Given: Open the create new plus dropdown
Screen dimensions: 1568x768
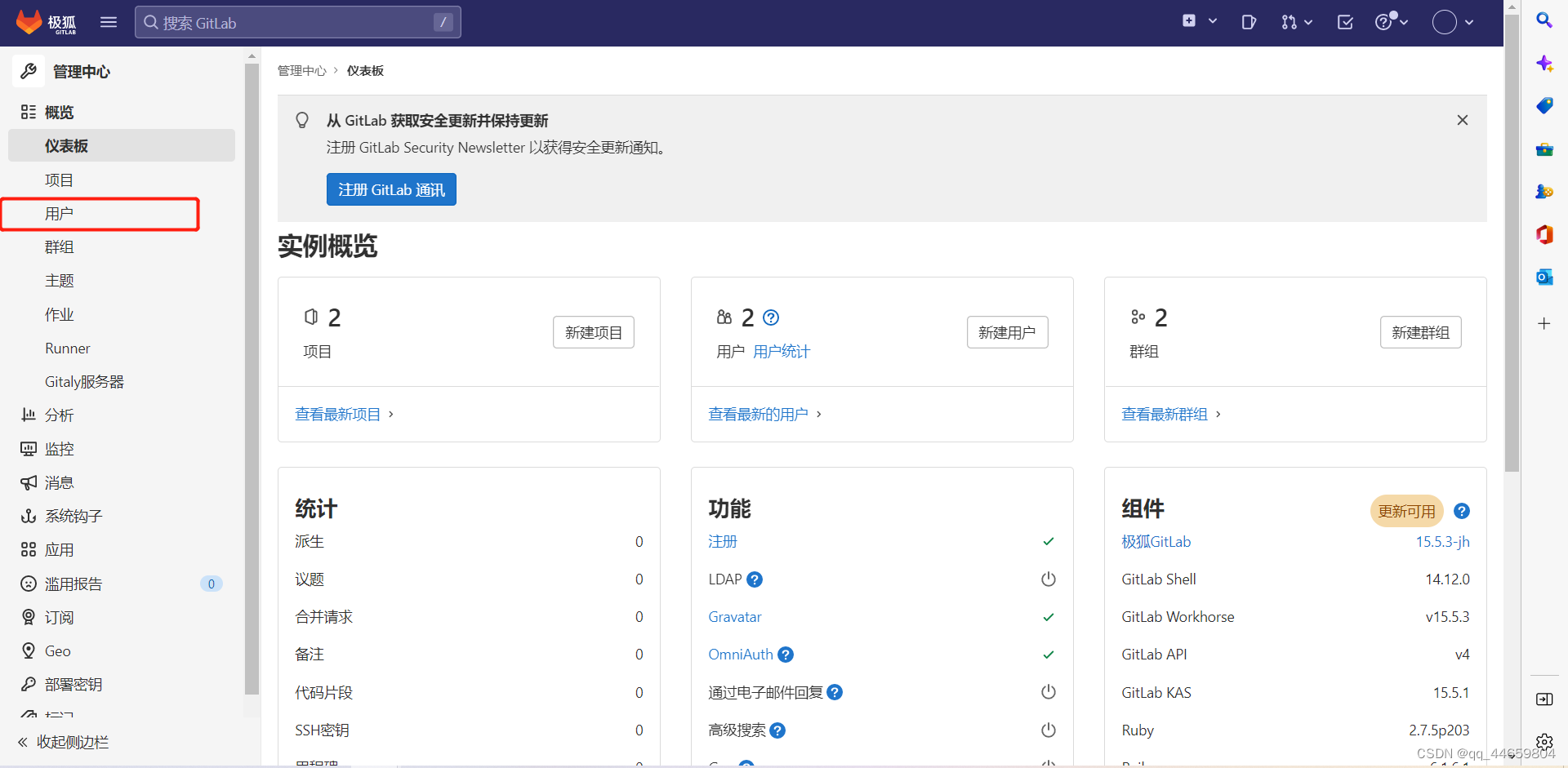Looking at the screenshot, I should pyautogui.click(x=1199, y=21).
